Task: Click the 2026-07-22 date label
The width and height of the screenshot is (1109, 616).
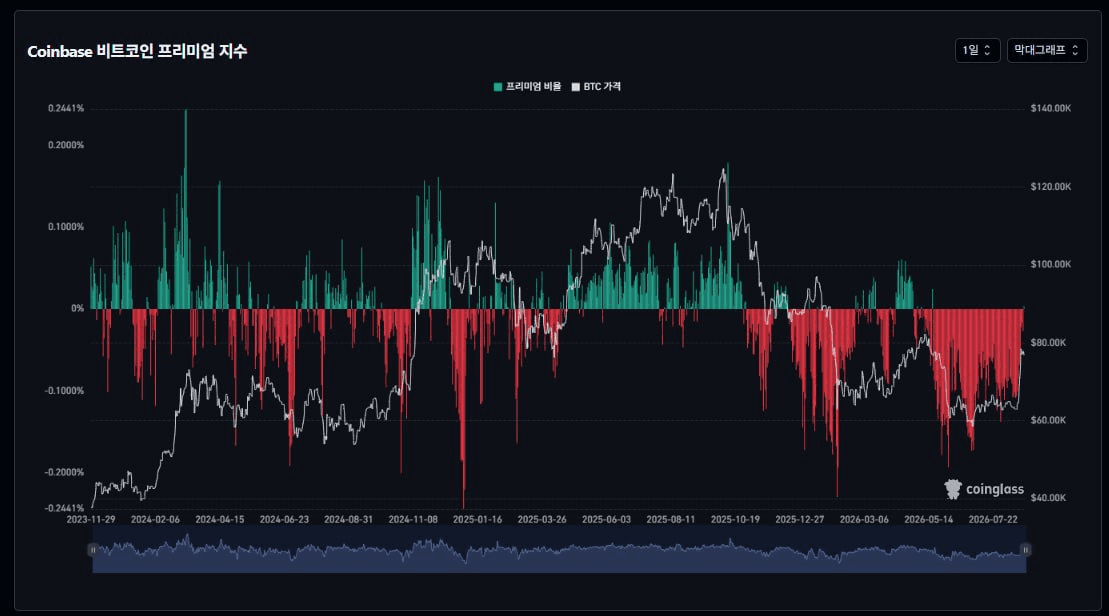Action: 993,519
